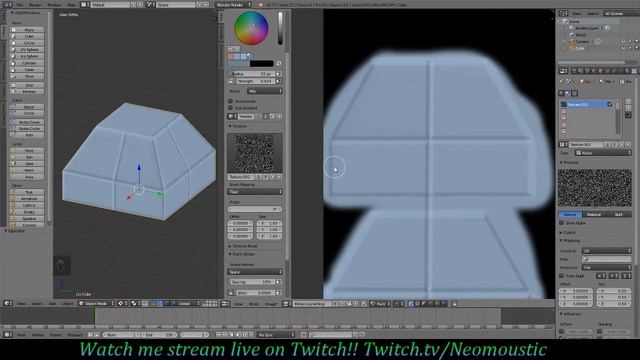Screen dimensions: 640x360
Task: Add a Cube mesh primitive
Action: (27, 36)
